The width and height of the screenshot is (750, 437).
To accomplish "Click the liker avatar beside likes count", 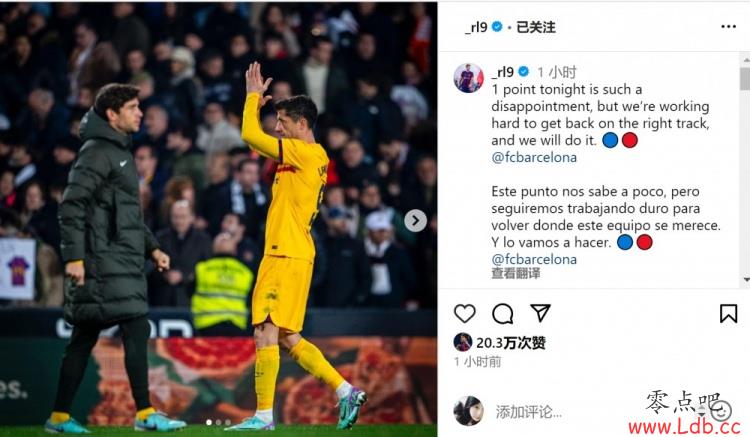I will click(x=463, y=342).
